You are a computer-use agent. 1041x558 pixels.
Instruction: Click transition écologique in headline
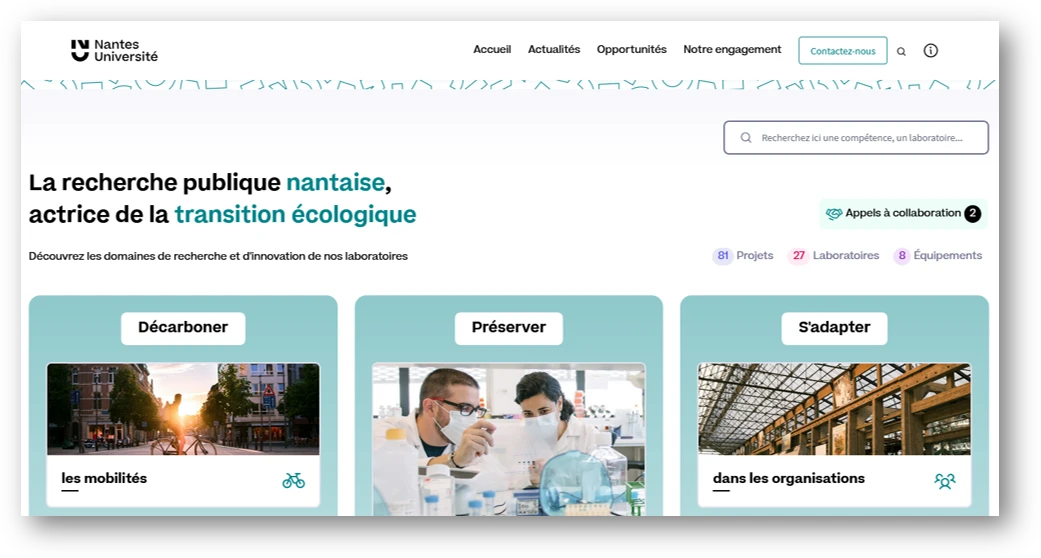coord(295,215)
